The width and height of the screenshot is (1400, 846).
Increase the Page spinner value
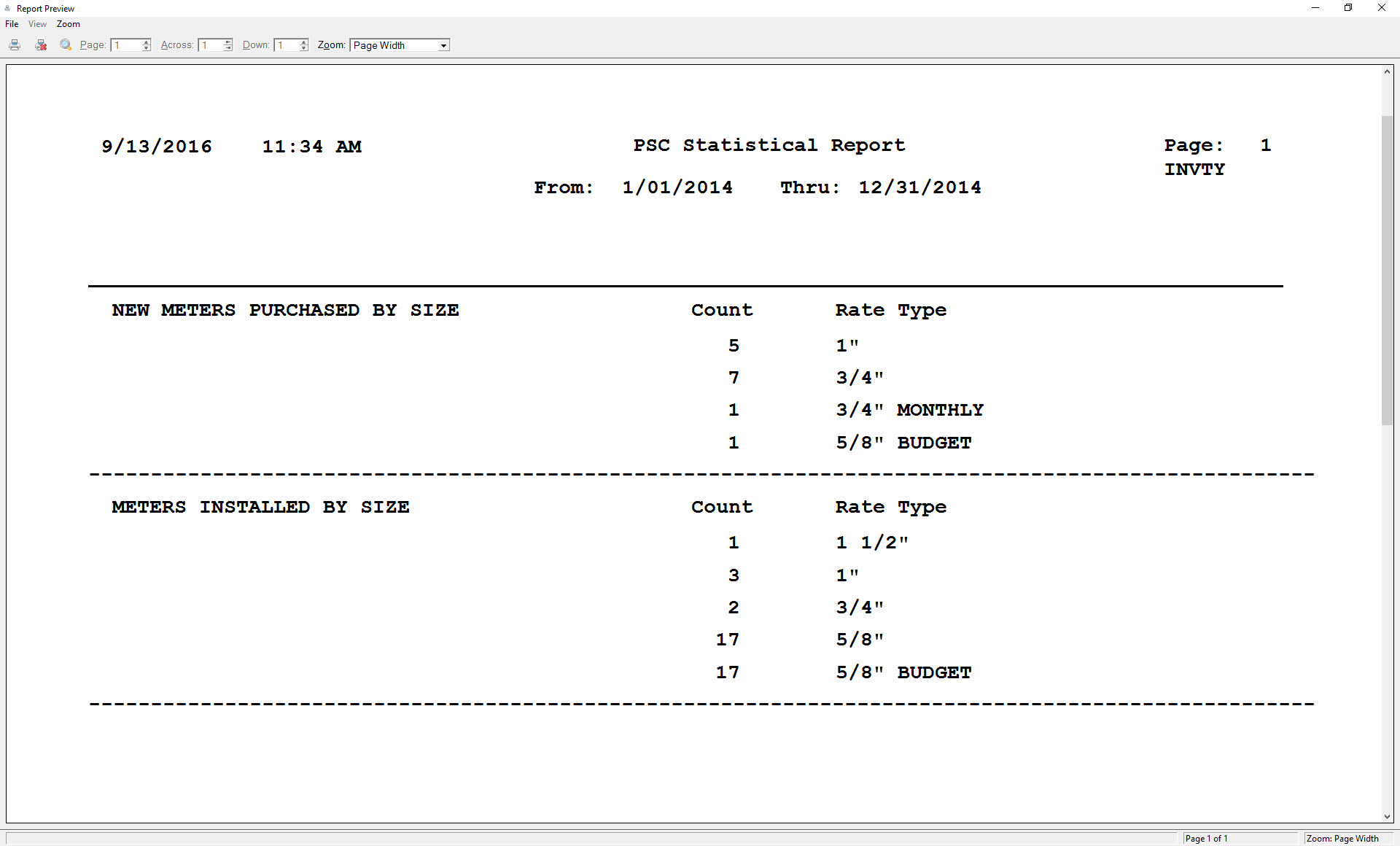click(147, 42)
